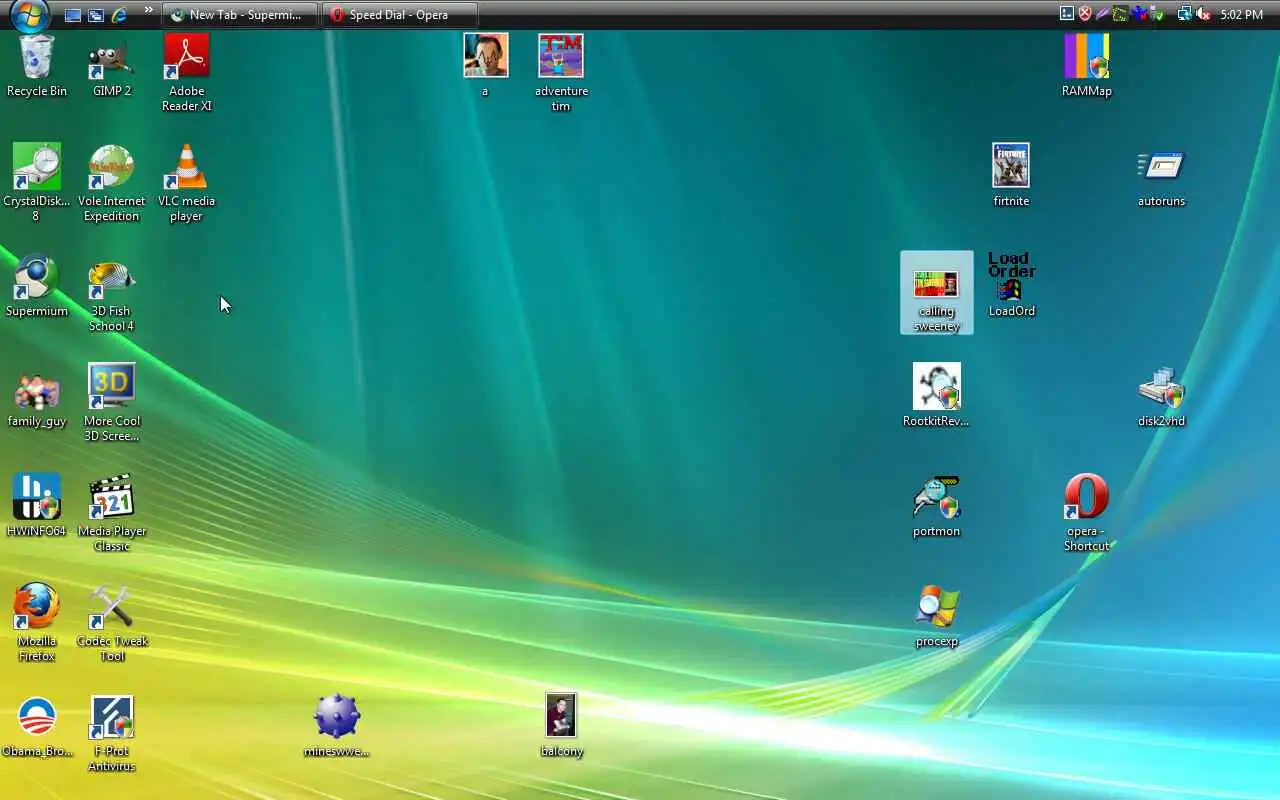Launch Internet Explorer from Quick Launch
1280x800 pixels.
point(120,15)
